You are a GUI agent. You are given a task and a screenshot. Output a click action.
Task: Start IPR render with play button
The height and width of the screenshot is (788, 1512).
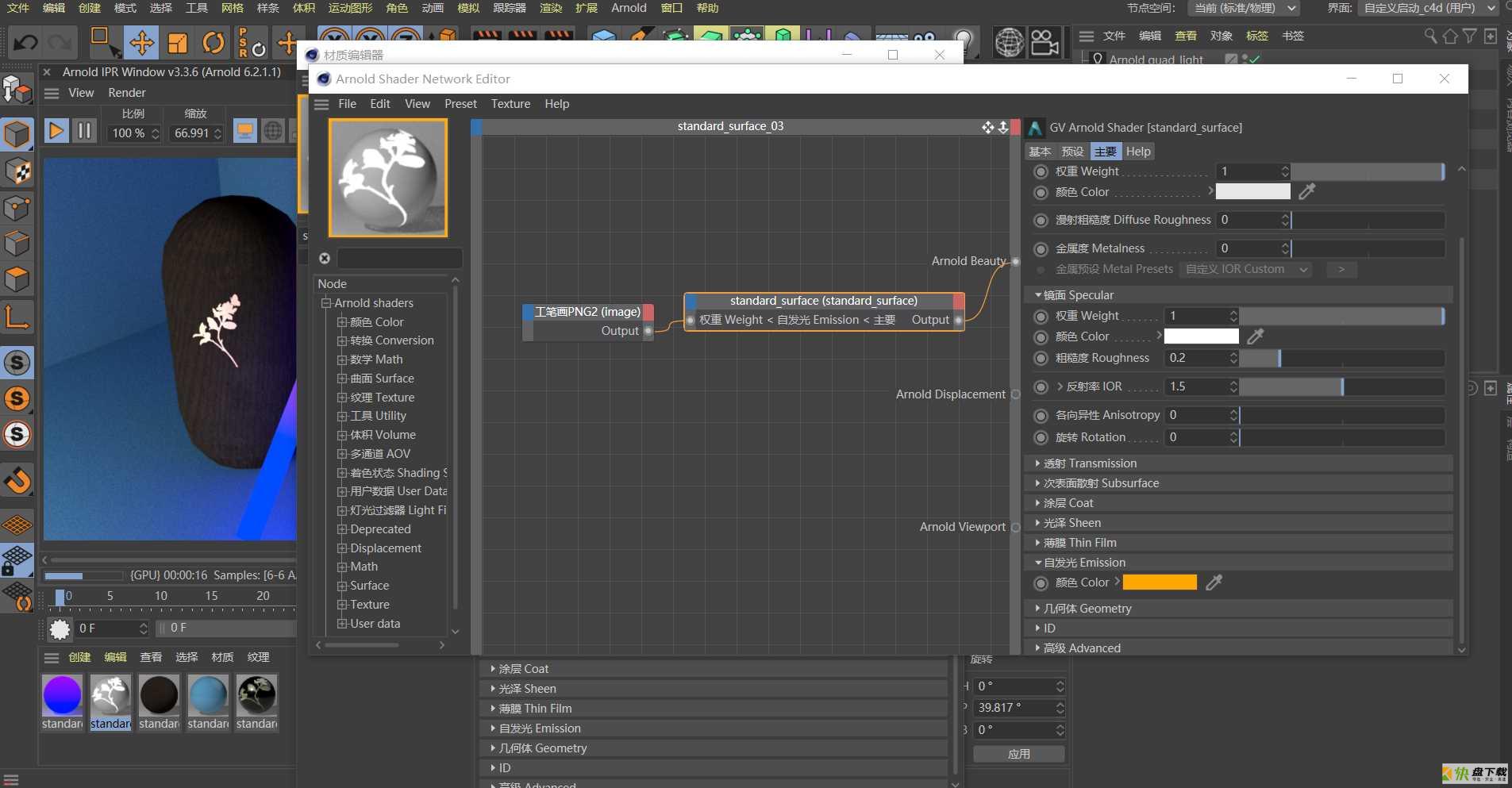point(56,130)
